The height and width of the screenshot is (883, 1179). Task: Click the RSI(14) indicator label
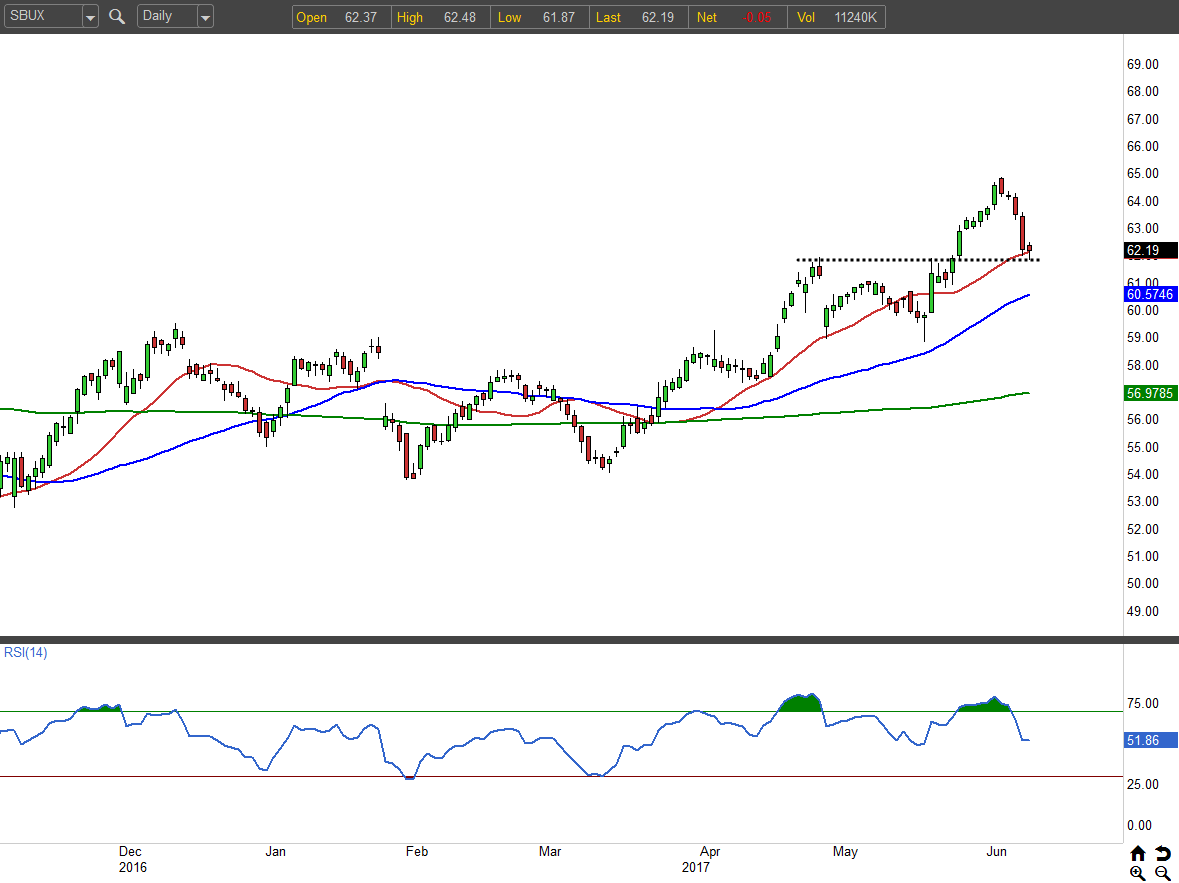coord(25,653)
